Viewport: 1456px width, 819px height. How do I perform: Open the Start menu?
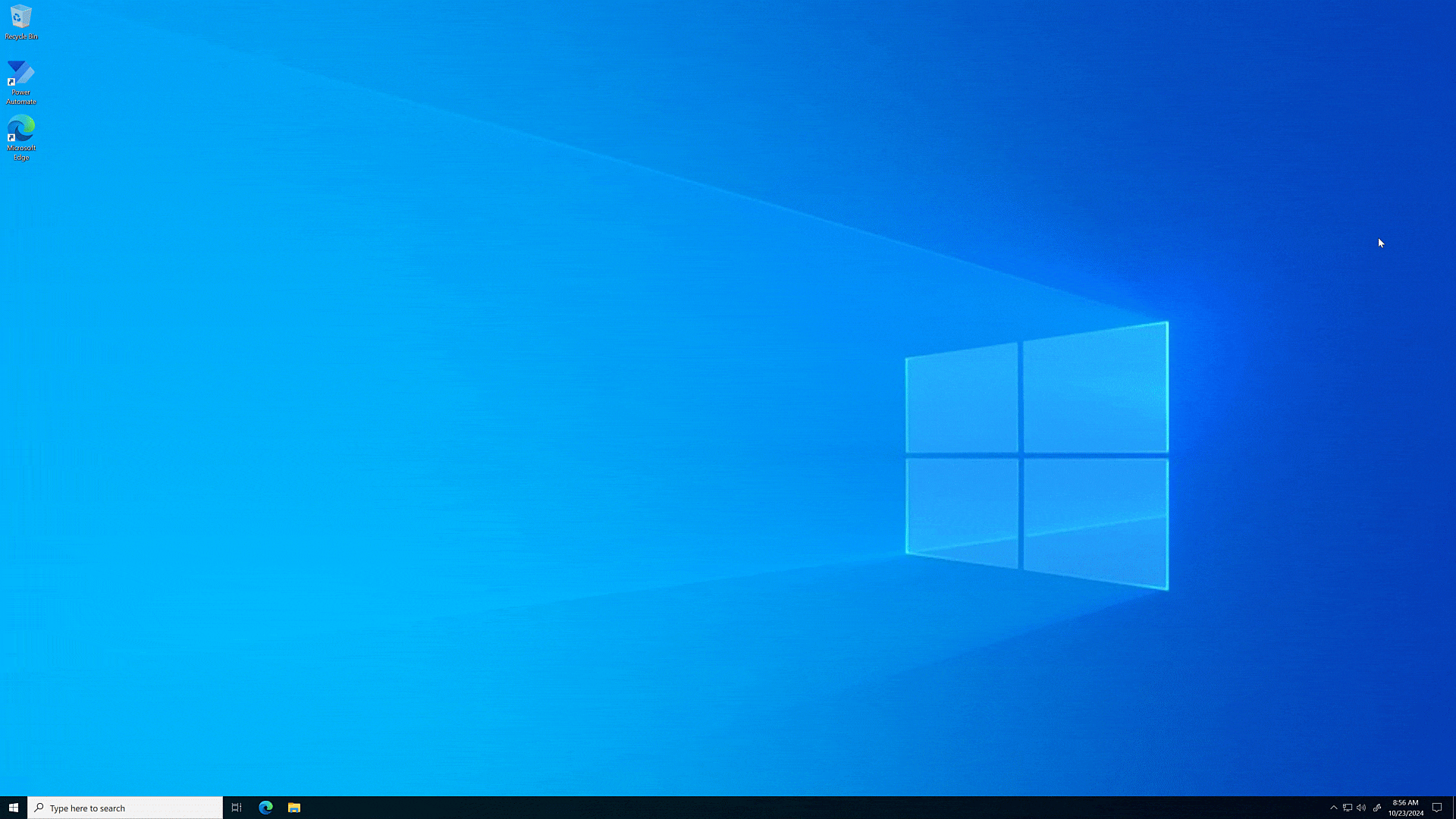(x=14, y=808)
